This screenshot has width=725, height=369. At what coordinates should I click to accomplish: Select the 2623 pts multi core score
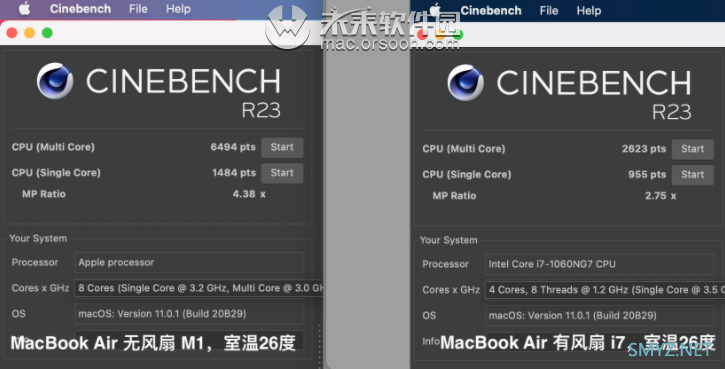(x=644, y=149)
